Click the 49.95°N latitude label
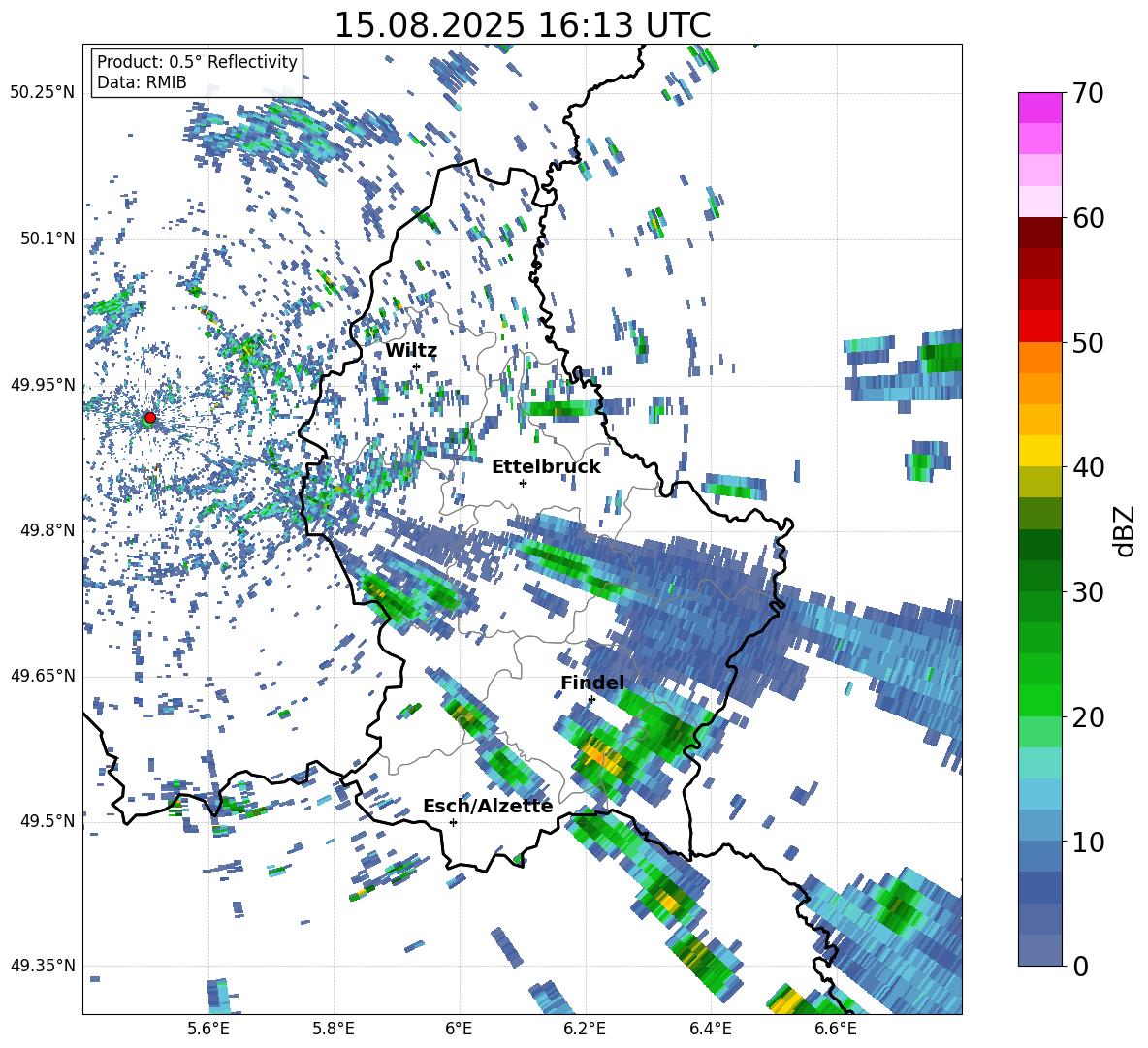Screen dimensions: 1148x1048 [x=43, y=384]
